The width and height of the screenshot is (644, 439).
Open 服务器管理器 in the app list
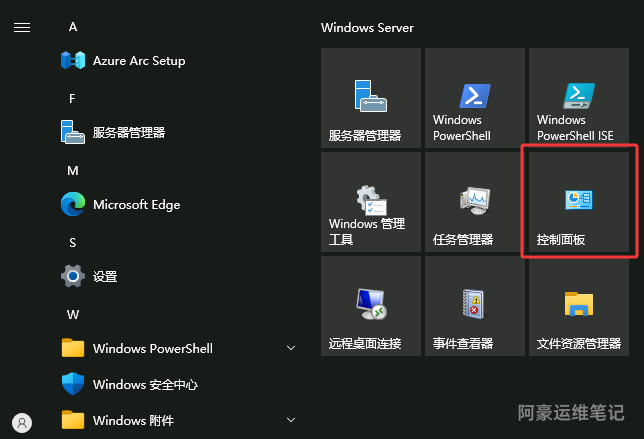(x=128, y=132)
